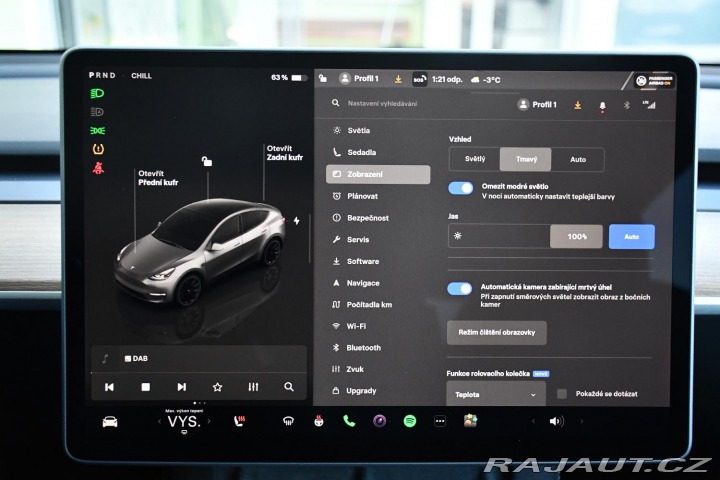Lower volume with left chevron
This screenshot has width=720, height=480.
533,421
